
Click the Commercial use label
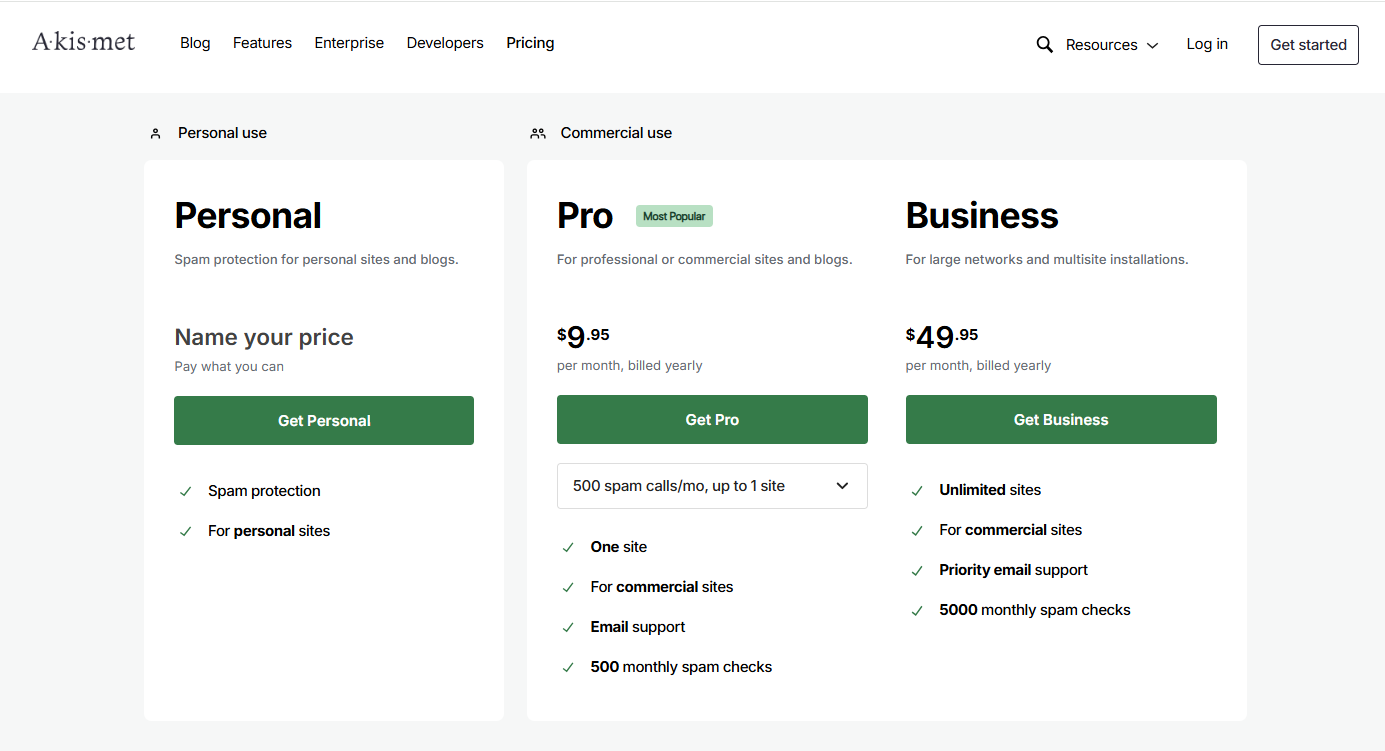click(x=616, y=133)
